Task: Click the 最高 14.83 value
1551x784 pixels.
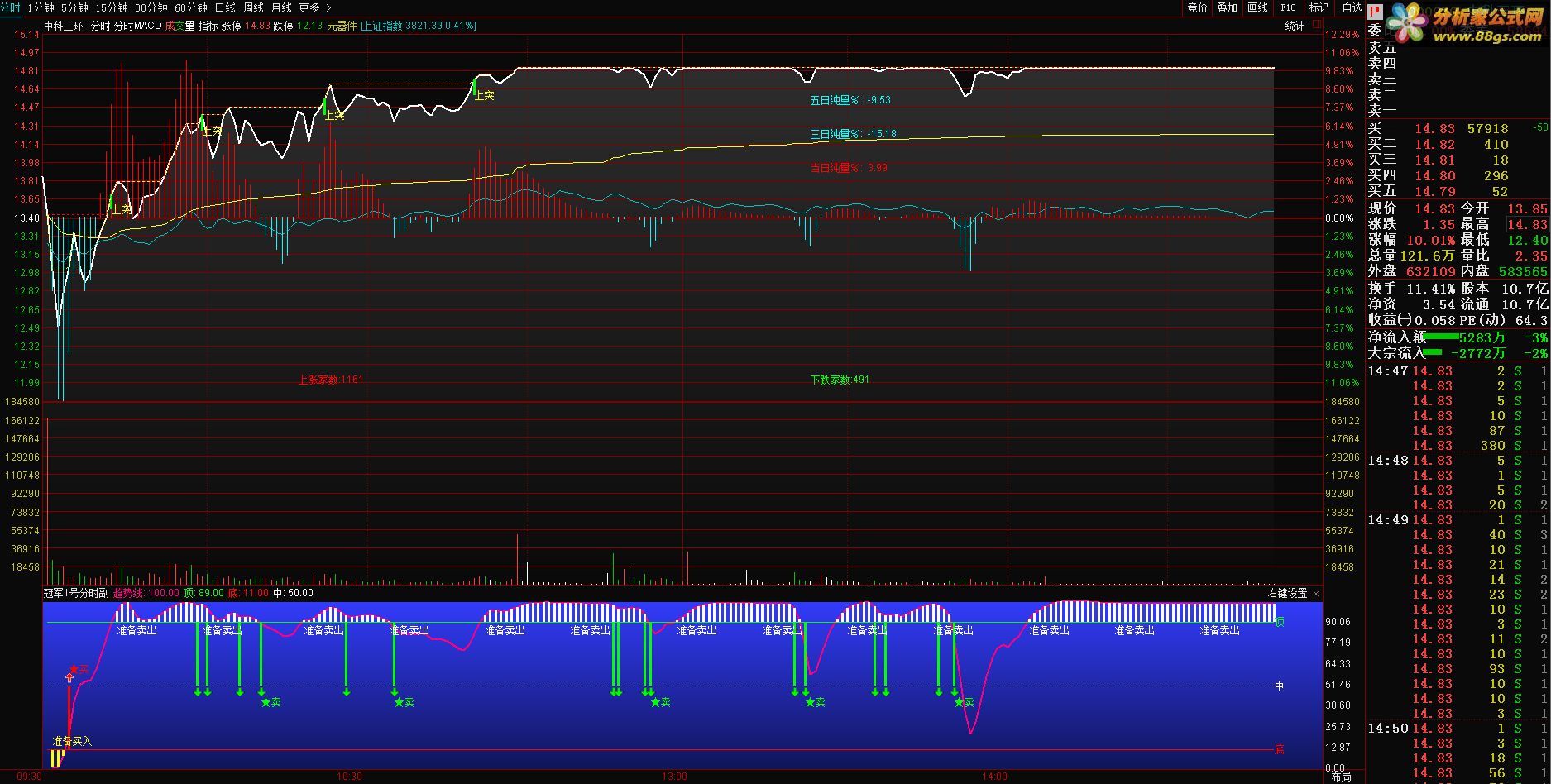Action: click(x=1528, y=224)
